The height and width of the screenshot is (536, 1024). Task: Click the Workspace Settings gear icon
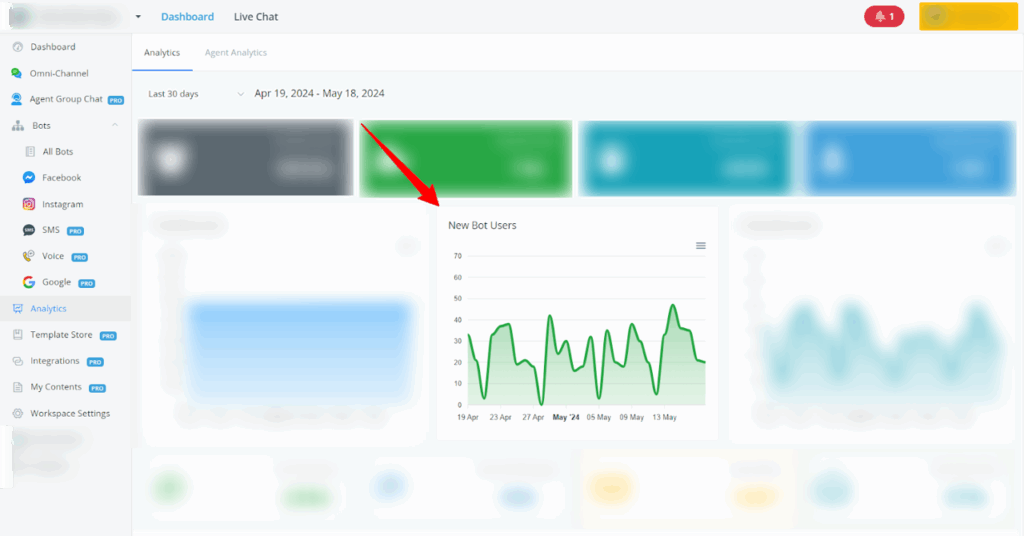(17, 413)
